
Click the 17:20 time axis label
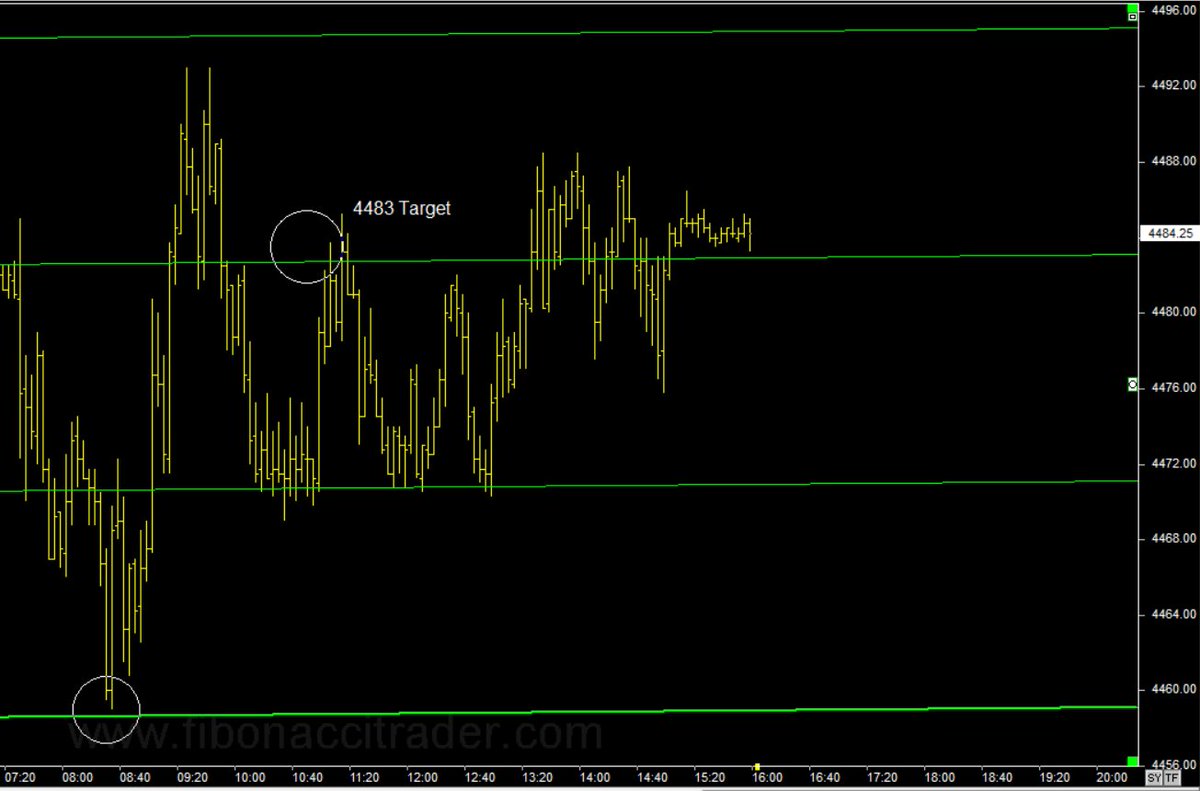tap(882, 778)
